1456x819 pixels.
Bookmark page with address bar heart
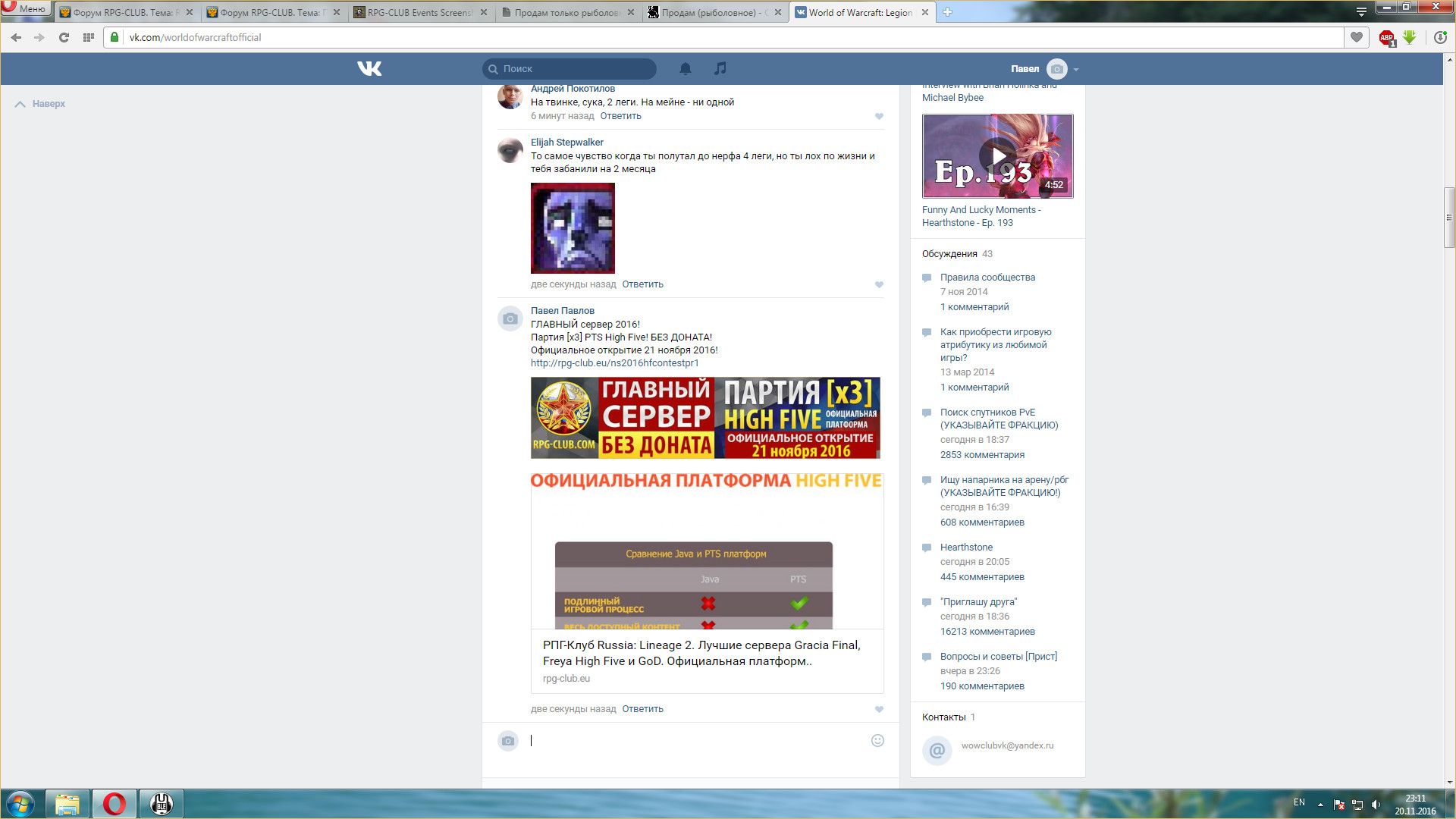tap(1356, 37)
